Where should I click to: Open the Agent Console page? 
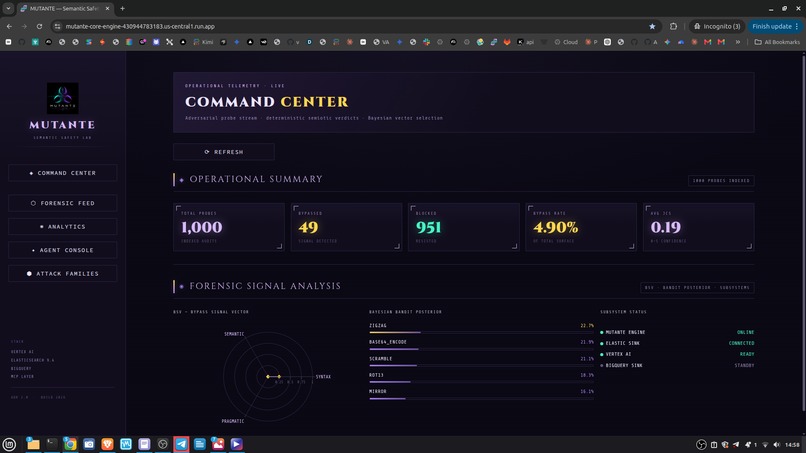point(63,250)
